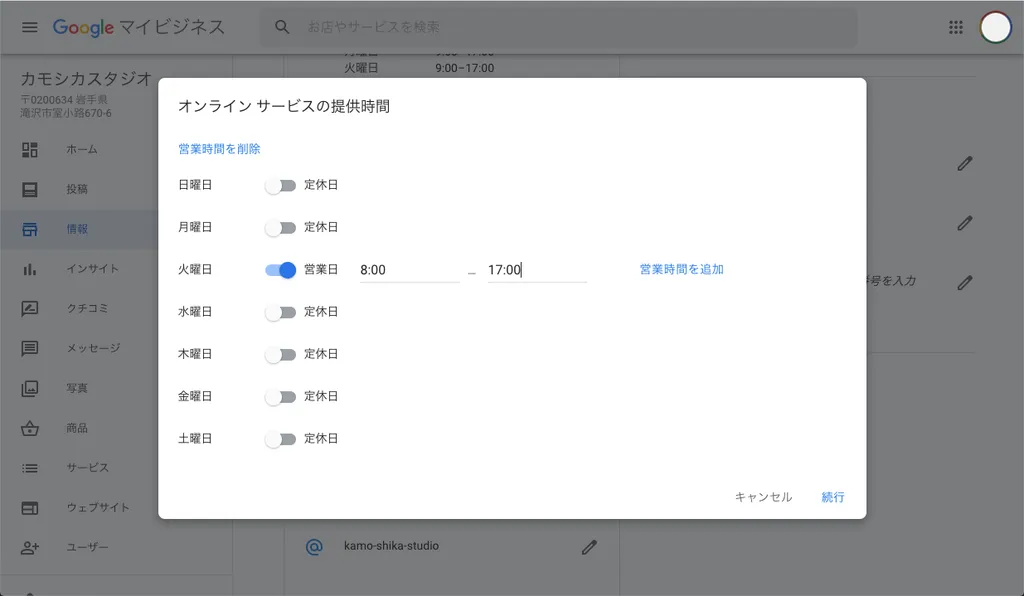
Task: Click the 商品 shopping basket icon
Action: [x=29, y=428]
